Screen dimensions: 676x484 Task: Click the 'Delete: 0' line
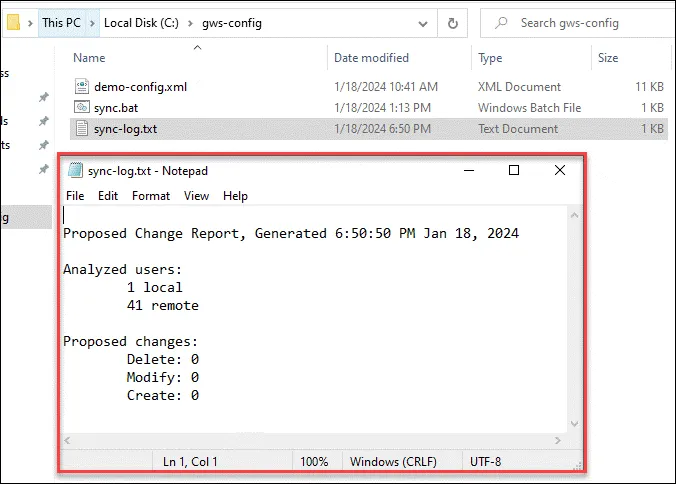pyautogui.click(x=163, y=359)
